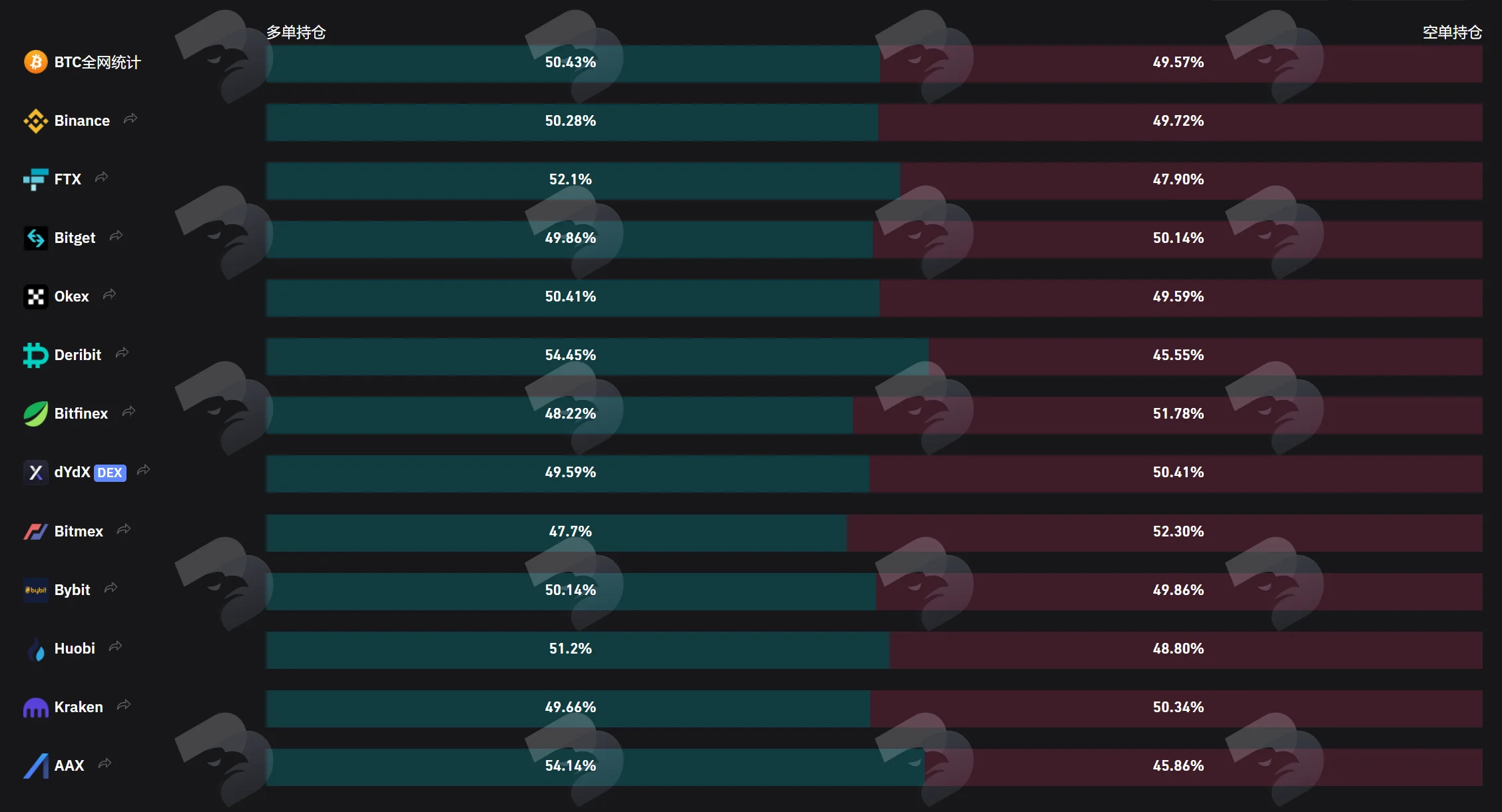Click the share arrow beside Deribit
The width and height of the screenshot is (1502, 812).
tap(122, 353)
